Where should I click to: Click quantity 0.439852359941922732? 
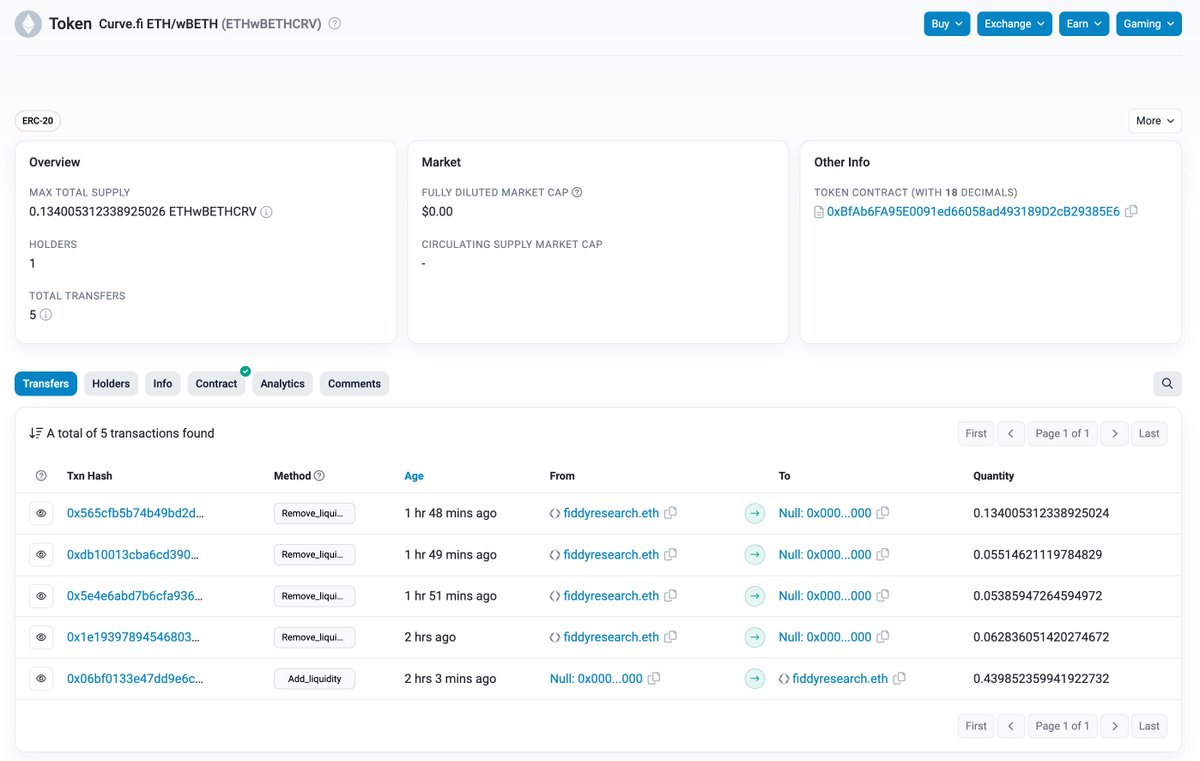tap(1041, 679)
